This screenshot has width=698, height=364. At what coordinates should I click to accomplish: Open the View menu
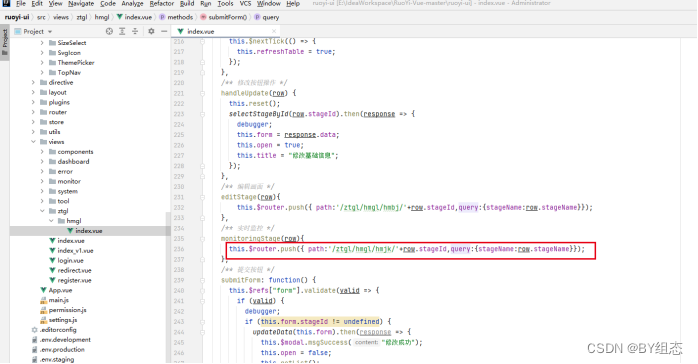(x=55, y=4)
